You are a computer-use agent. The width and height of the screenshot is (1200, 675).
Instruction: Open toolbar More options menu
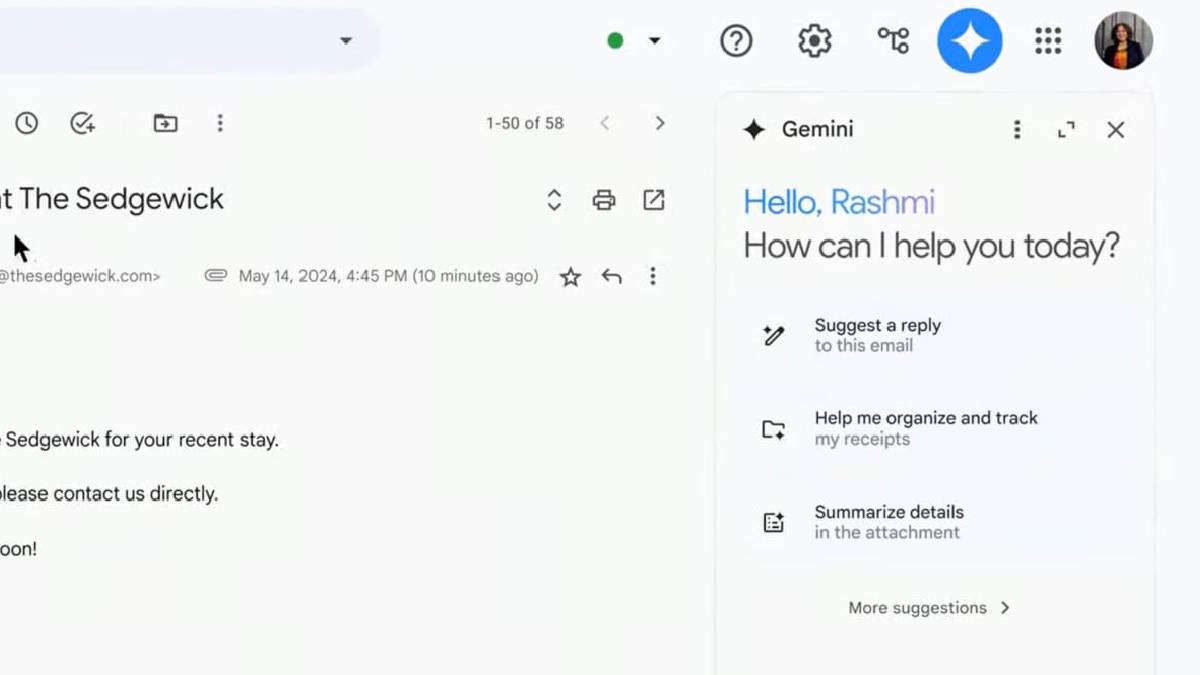(220, 123)
